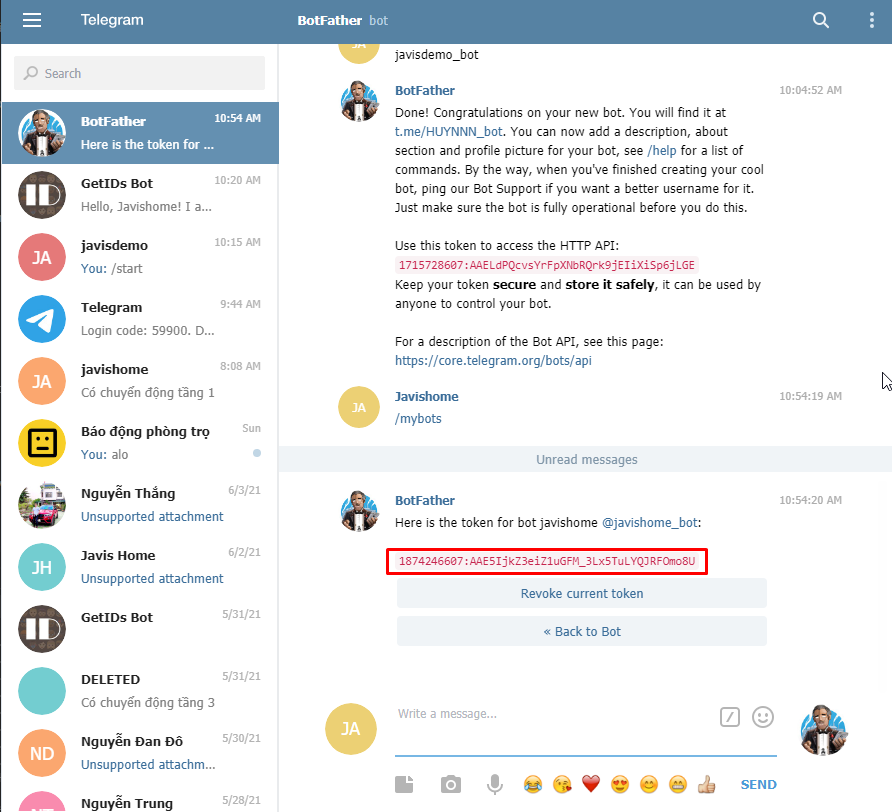
Task: Open the Javis Home chat
Action: click(x=140, y=567)
